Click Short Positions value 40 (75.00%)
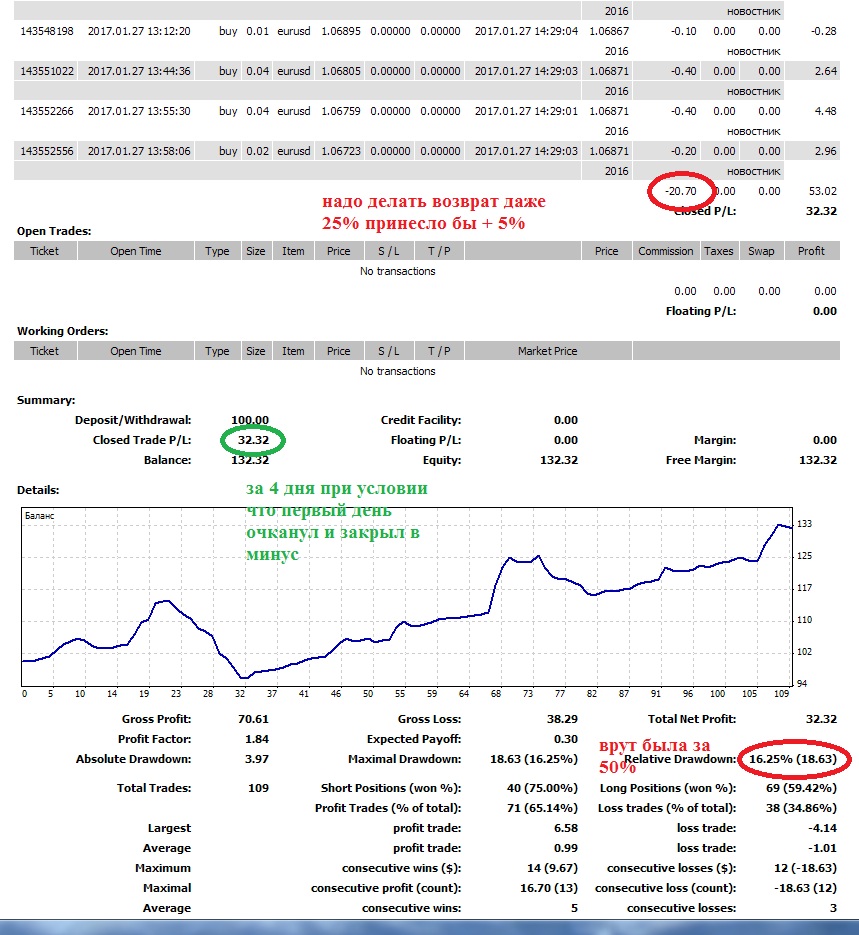The image size is (859, 935). [542, 788]
